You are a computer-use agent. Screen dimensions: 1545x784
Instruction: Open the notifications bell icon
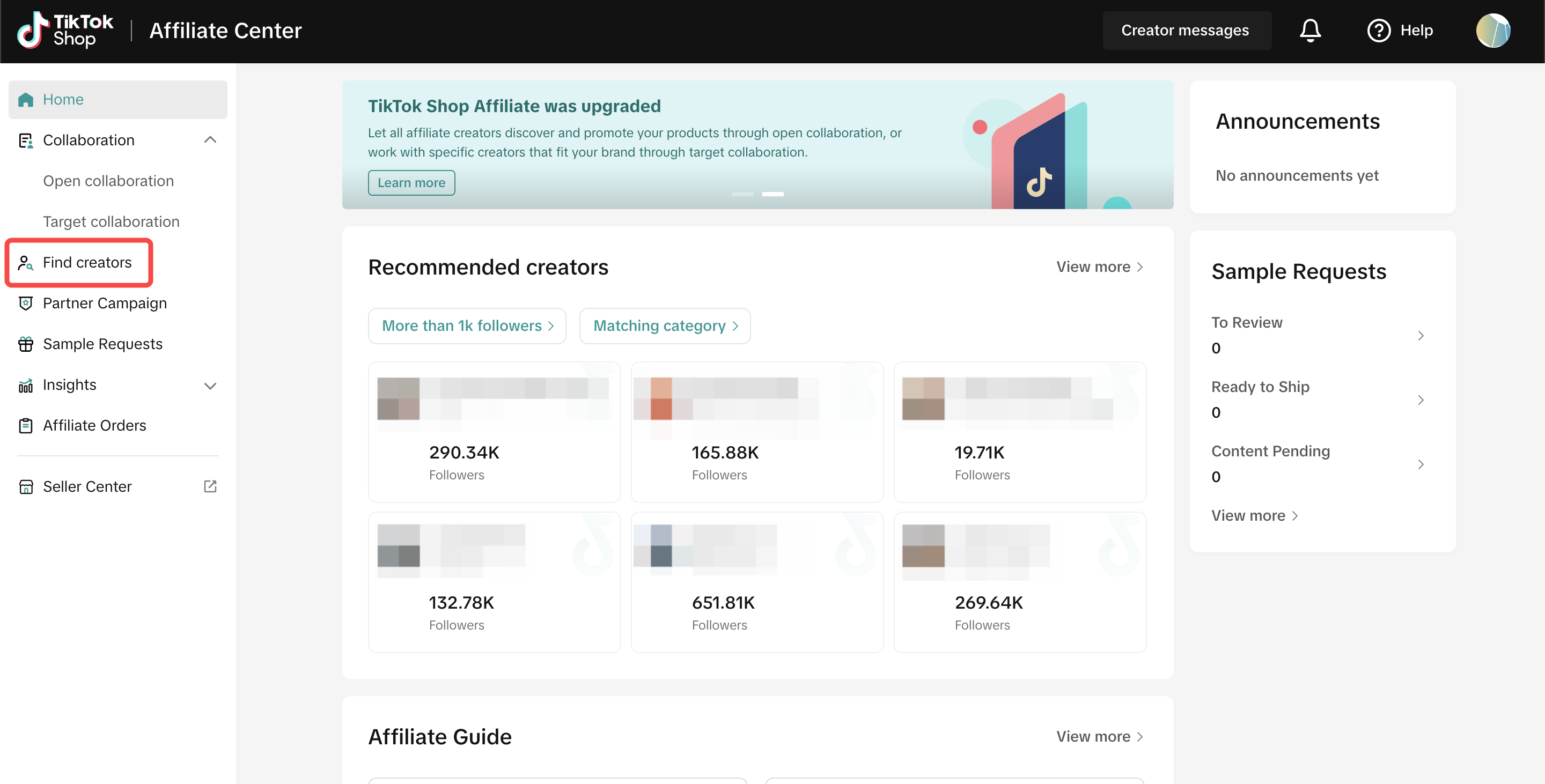[1310, 31]
